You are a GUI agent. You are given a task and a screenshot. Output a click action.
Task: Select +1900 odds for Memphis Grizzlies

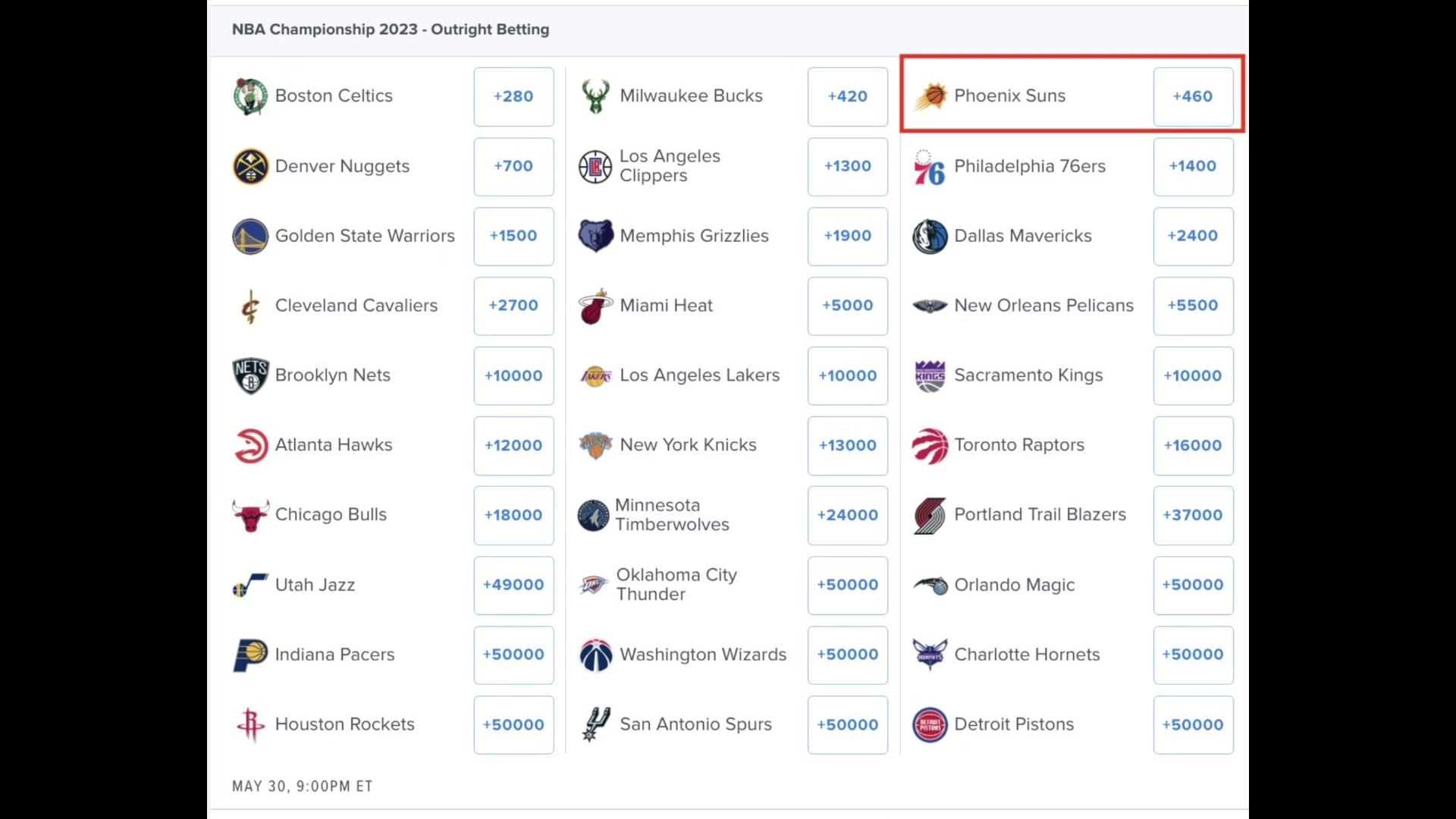[x=847, y=235]
